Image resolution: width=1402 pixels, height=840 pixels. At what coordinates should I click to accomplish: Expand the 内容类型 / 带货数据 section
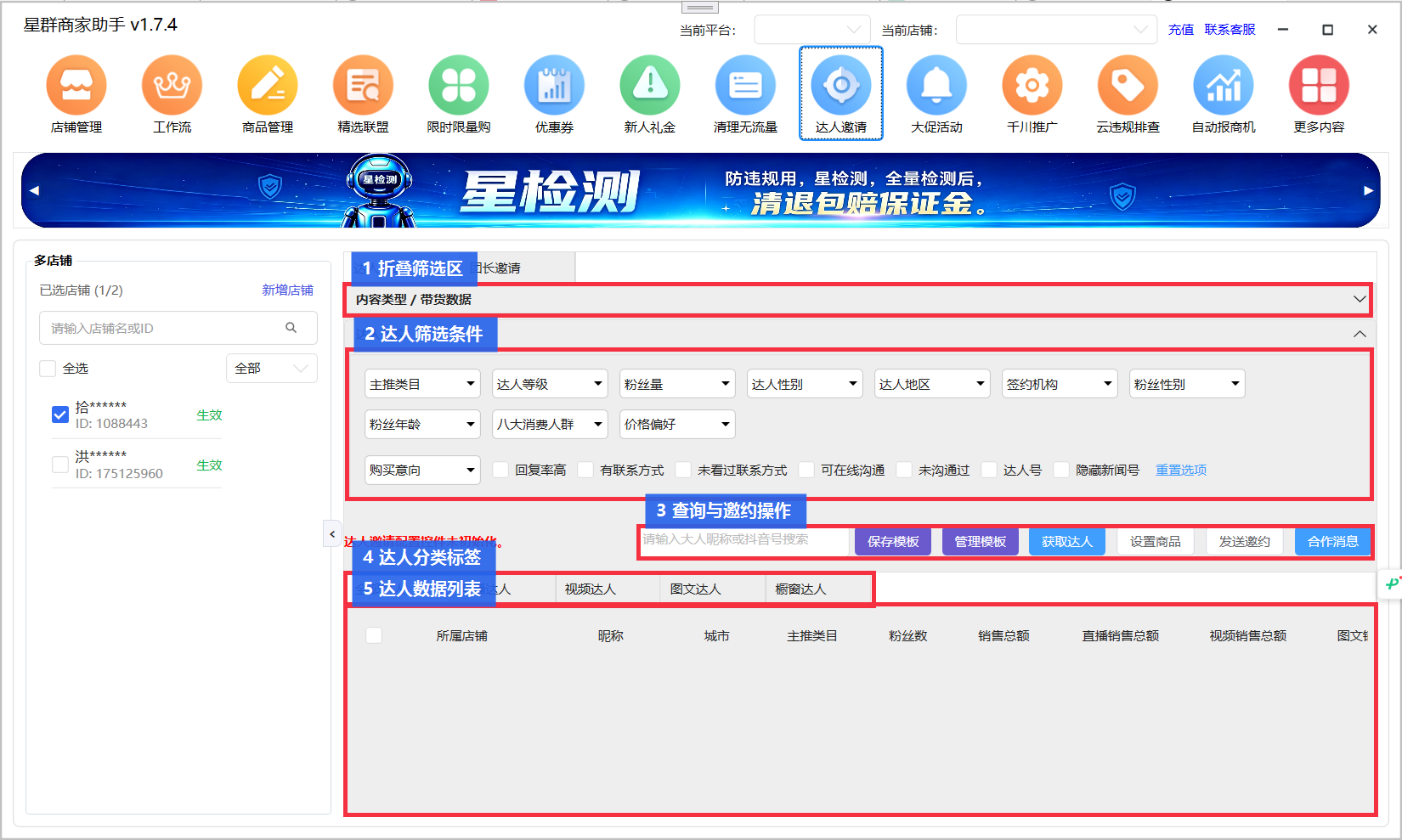[x=859, y=299]
